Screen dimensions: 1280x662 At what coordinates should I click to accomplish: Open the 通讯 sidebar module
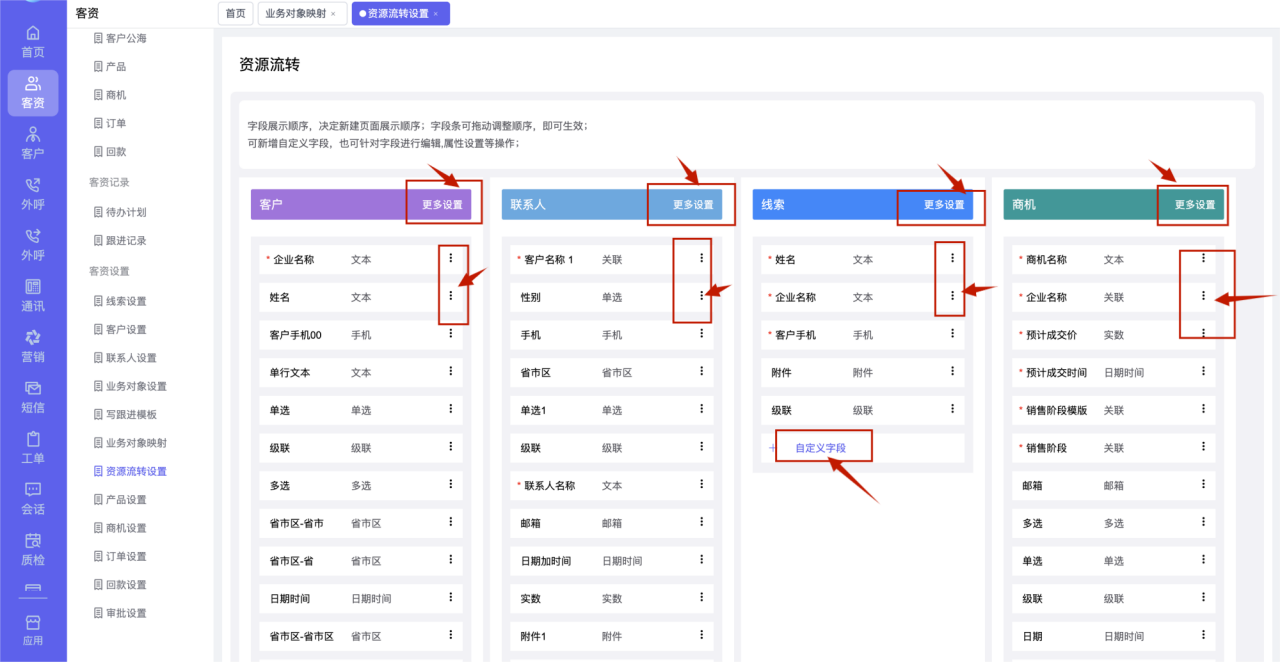click(x=33, y=296)
